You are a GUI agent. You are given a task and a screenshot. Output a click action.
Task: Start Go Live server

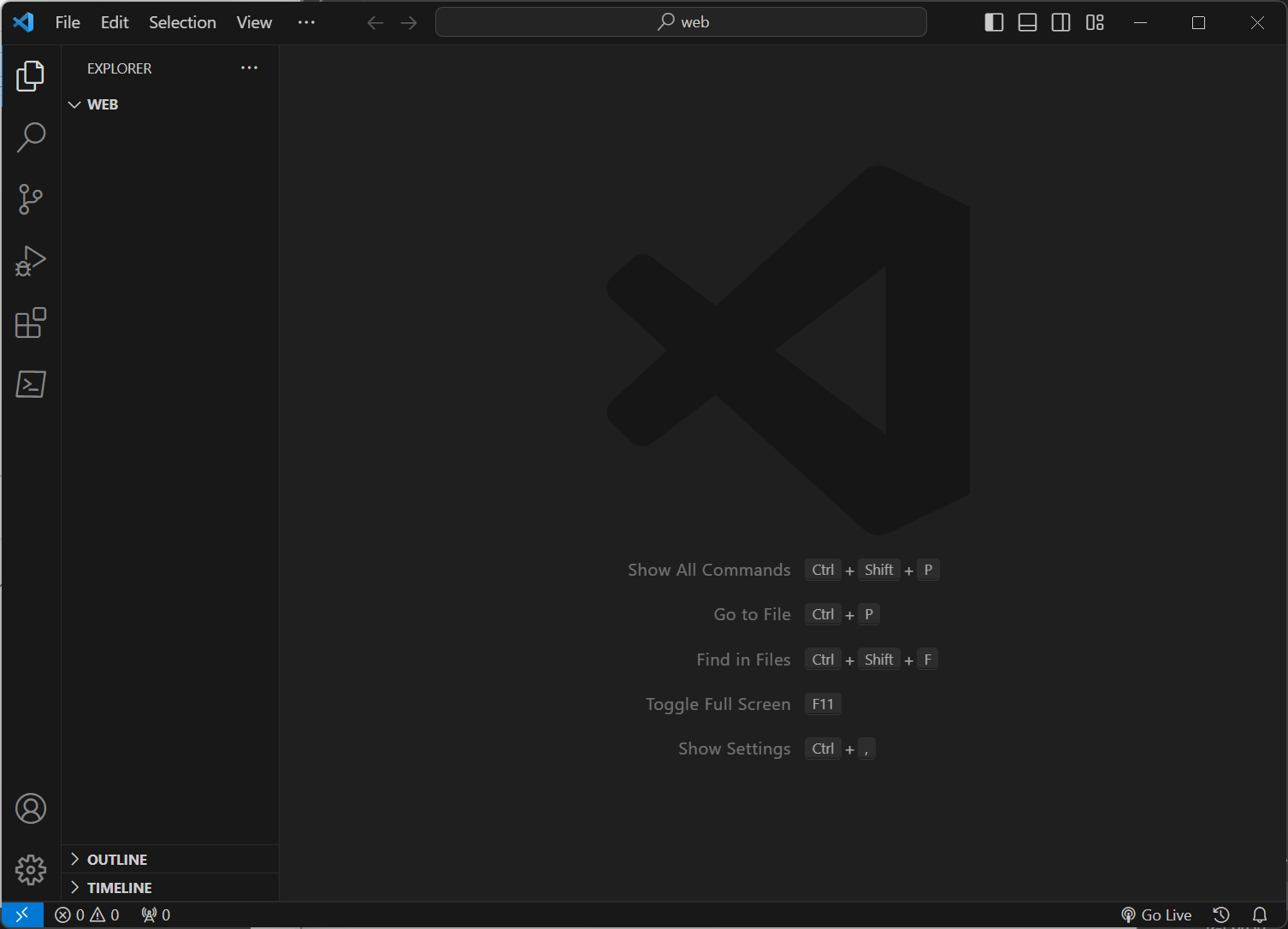tap(1156, 914)
